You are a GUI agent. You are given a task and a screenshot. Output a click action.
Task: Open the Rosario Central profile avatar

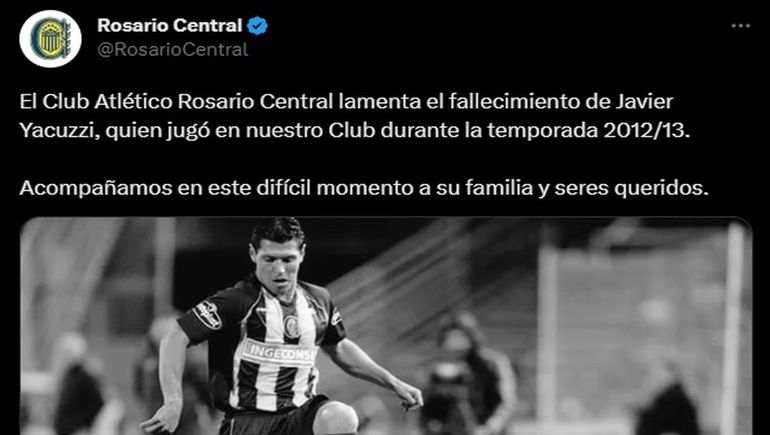pos(50,38)
